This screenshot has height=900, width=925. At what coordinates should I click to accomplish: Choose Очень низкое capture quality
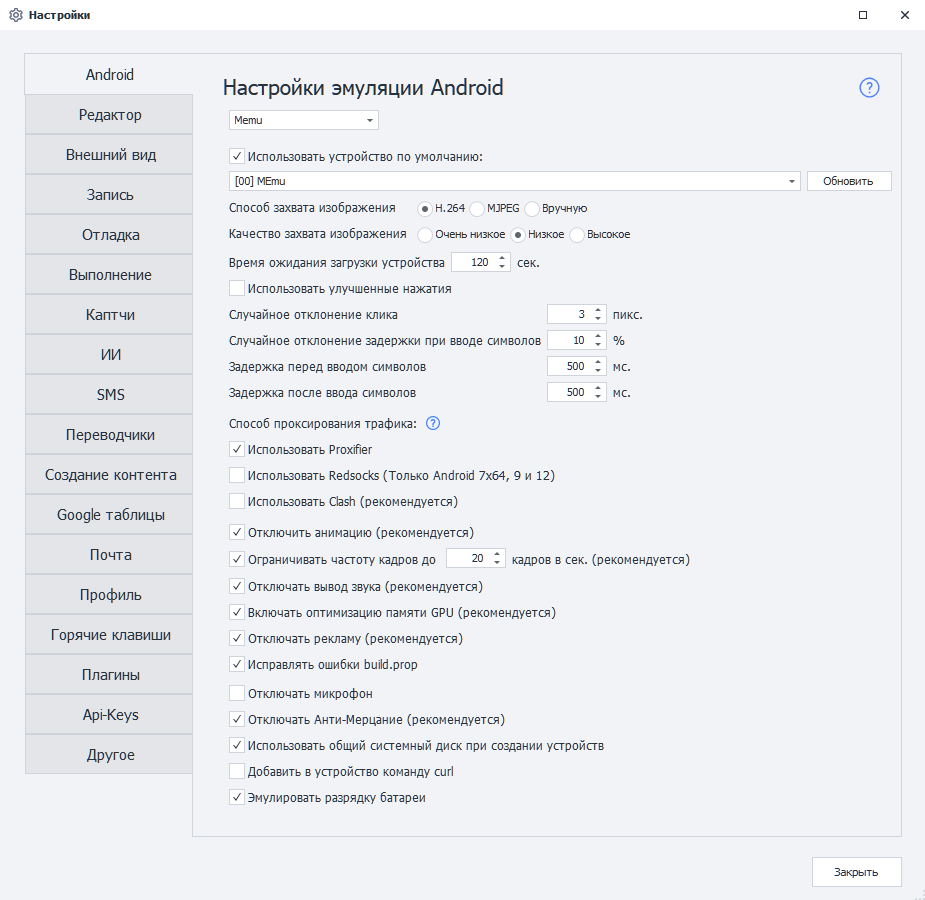[x=425, y=235]
